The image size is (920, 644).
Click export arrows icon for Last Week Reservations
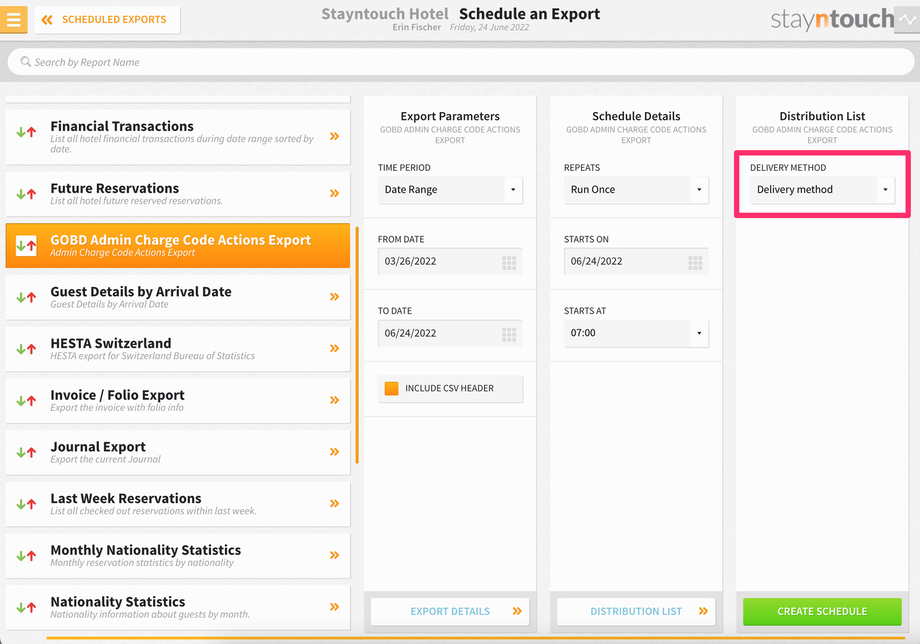point(26,503)
